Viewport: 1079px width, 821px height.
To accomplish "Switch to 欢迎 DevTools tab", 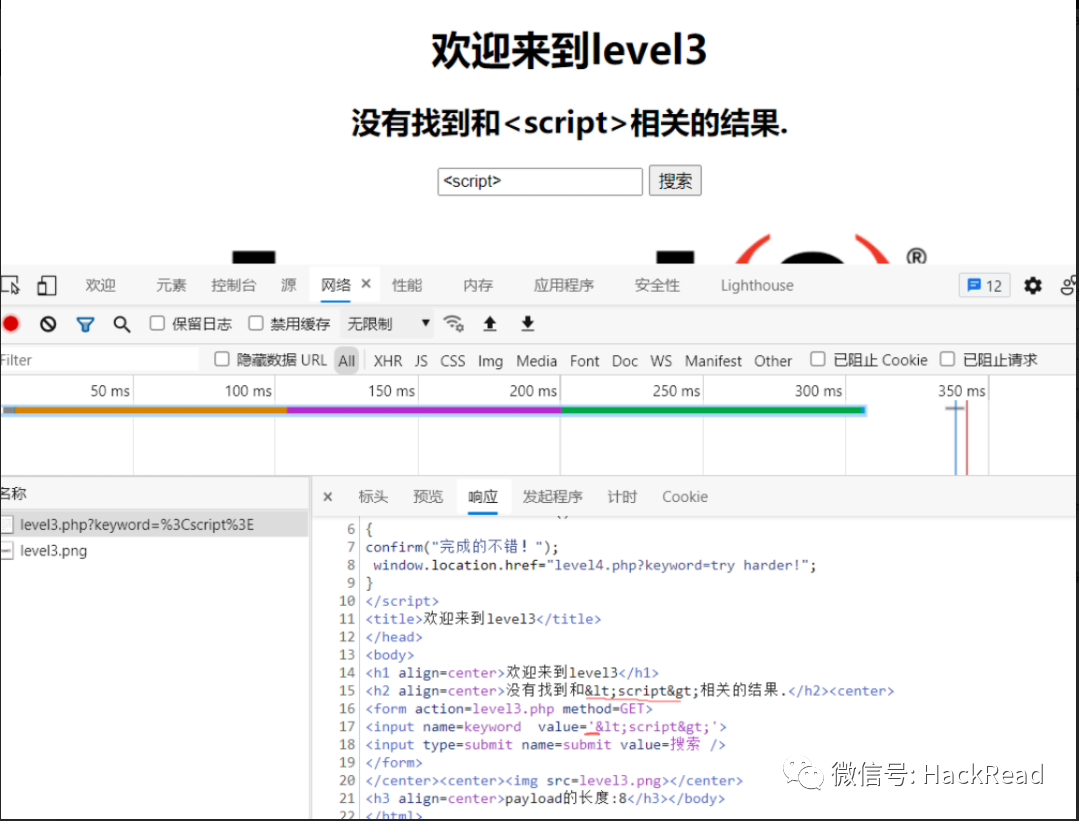I will click(100, 285).
